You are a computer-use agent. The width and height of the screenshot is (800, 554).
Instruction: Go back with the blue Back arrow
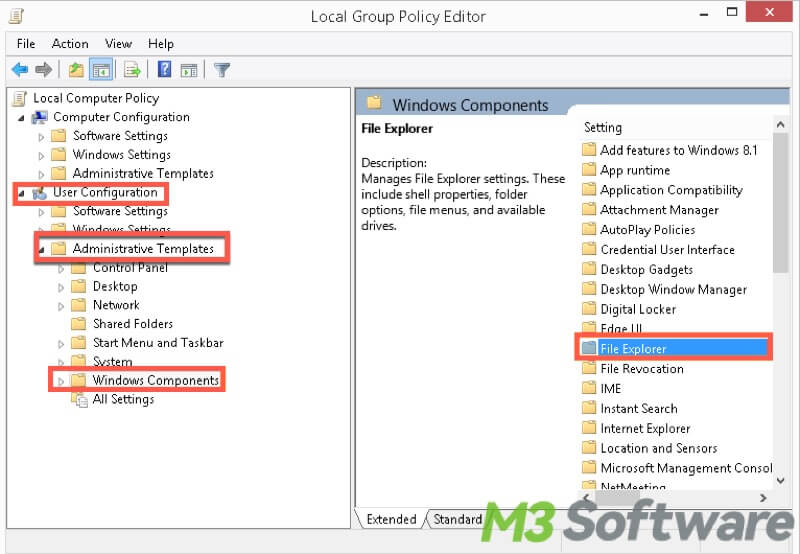point(20,69)
